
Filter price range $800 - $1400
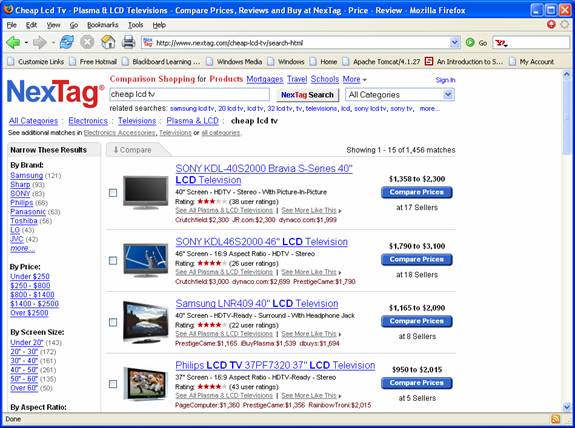pos(32,295)
